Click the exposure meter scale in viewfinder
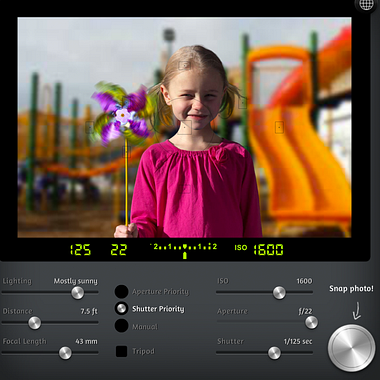Image resolution: width=380 pixels, height=380 pixels. (x=184, y=251)
